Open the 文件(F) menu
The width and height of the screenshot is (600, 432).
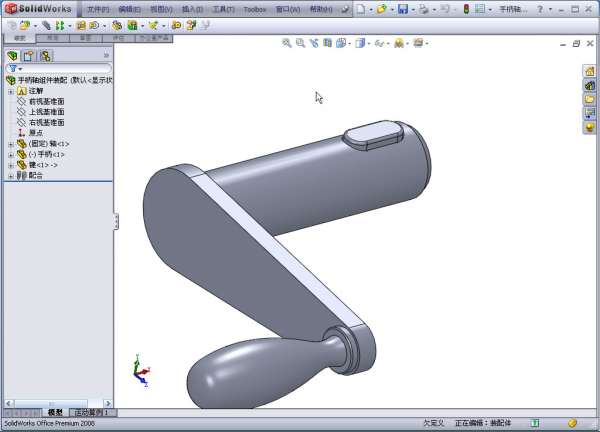97,8
